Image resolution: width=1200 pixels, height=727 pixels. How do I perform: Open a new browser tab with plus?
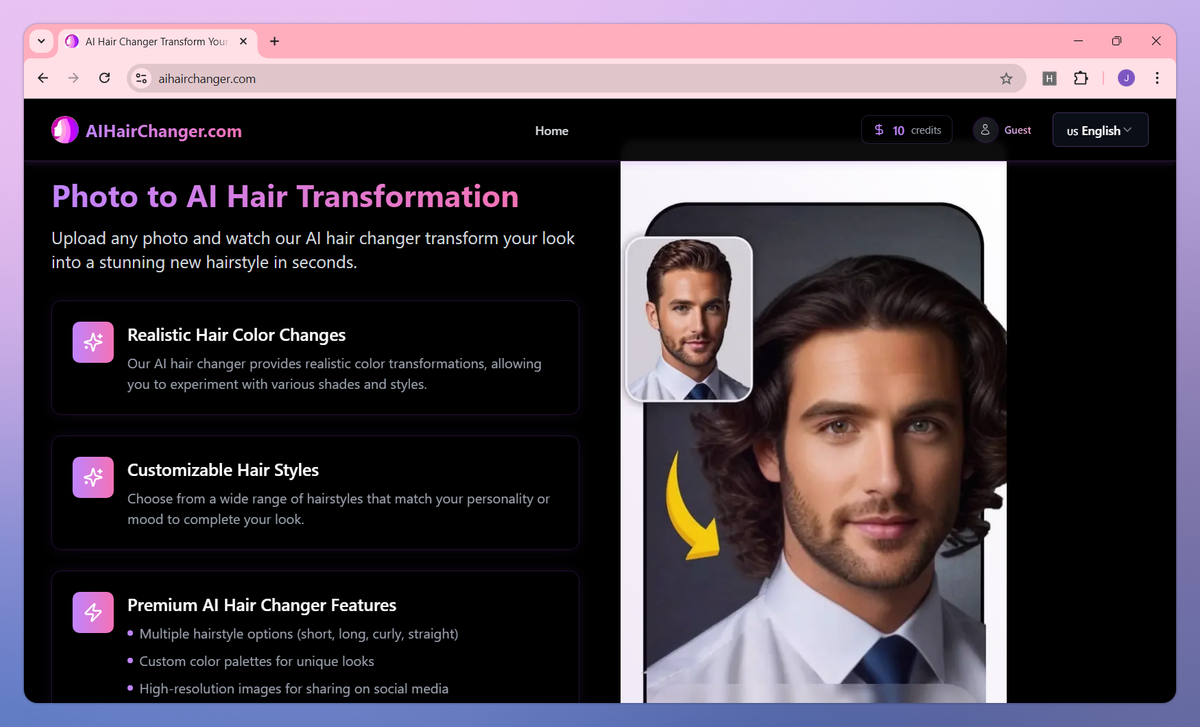(x=275, y=41)
